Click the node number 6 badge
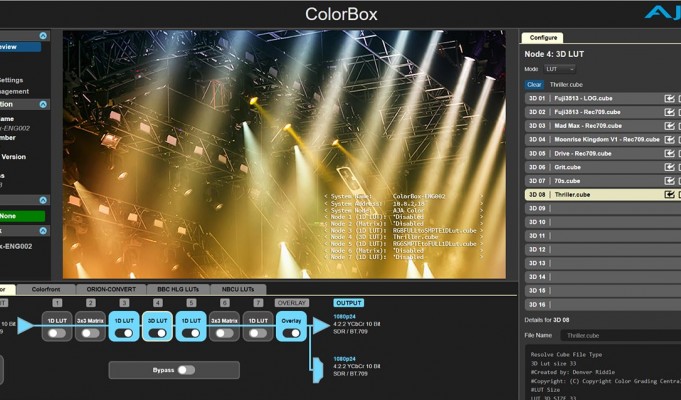This screenshot has height=400, width=681. point(225,303)
